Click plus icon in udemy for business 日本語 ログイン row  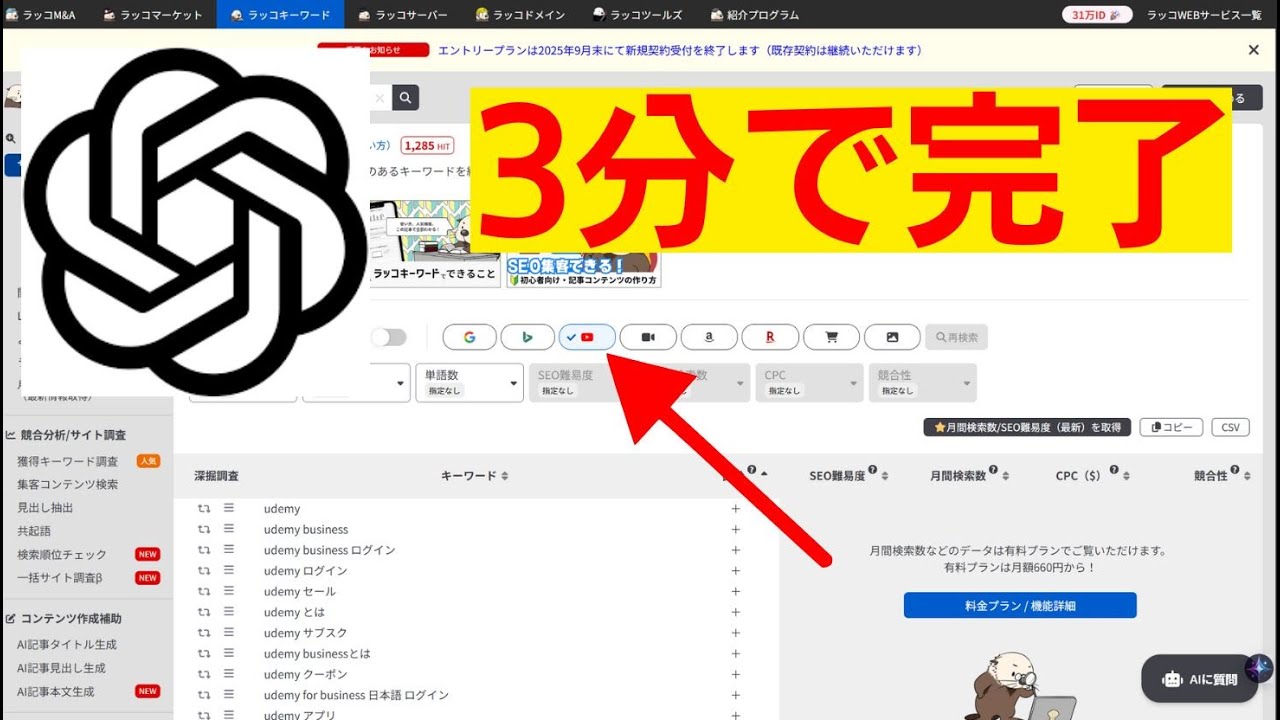tap(736, 695)
